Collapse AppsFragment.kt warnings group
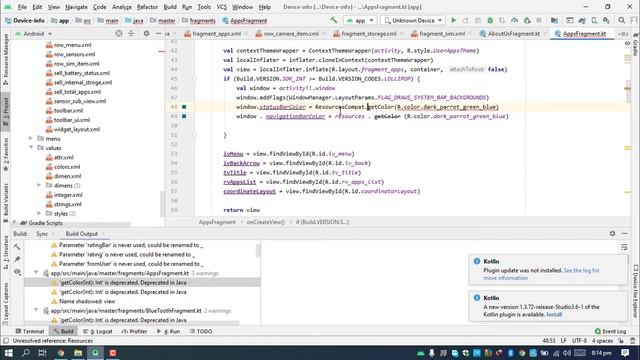This screenshot has height=360, width=640. point(36,273)
